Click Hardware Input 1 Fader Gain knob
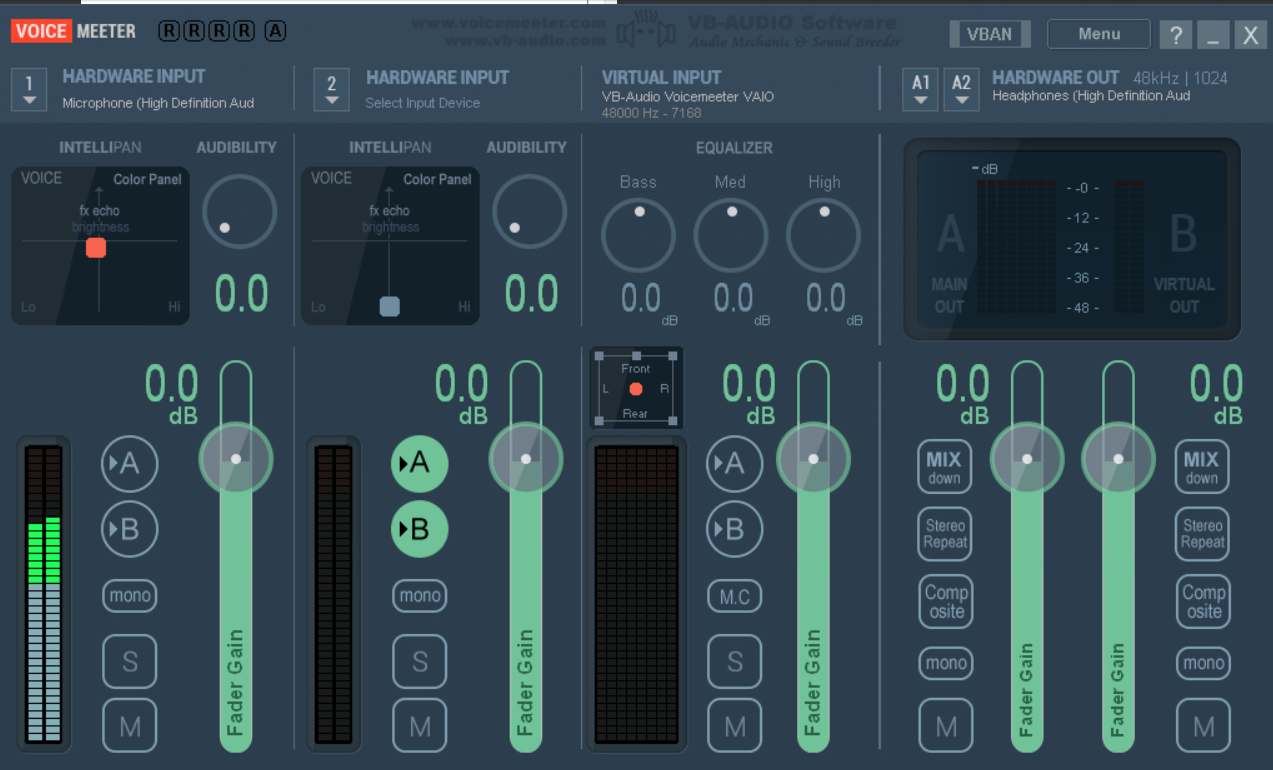The image size is (1273, 770). [x=236, y=459]
